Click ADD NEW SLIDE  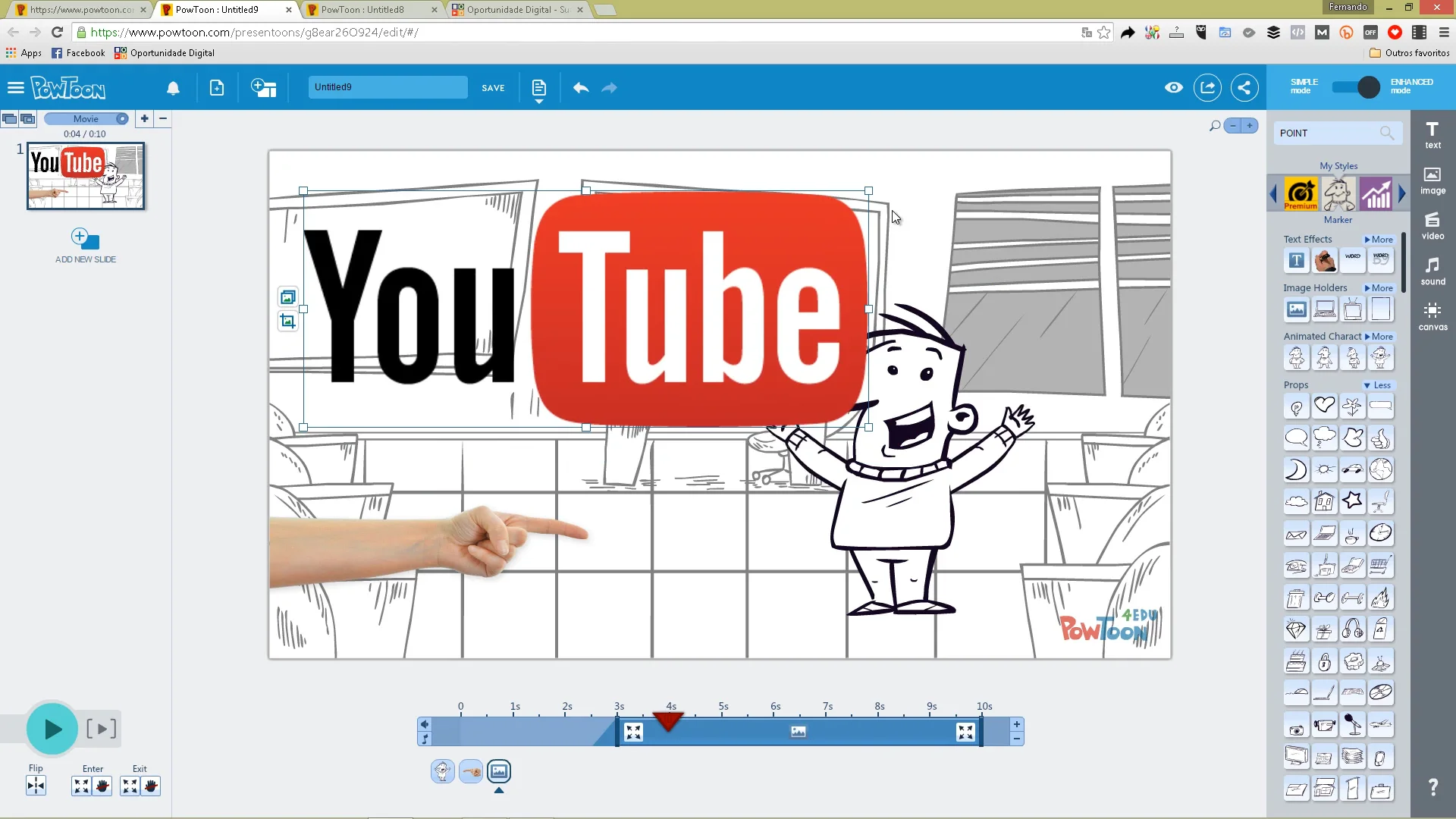pos(85,244)
